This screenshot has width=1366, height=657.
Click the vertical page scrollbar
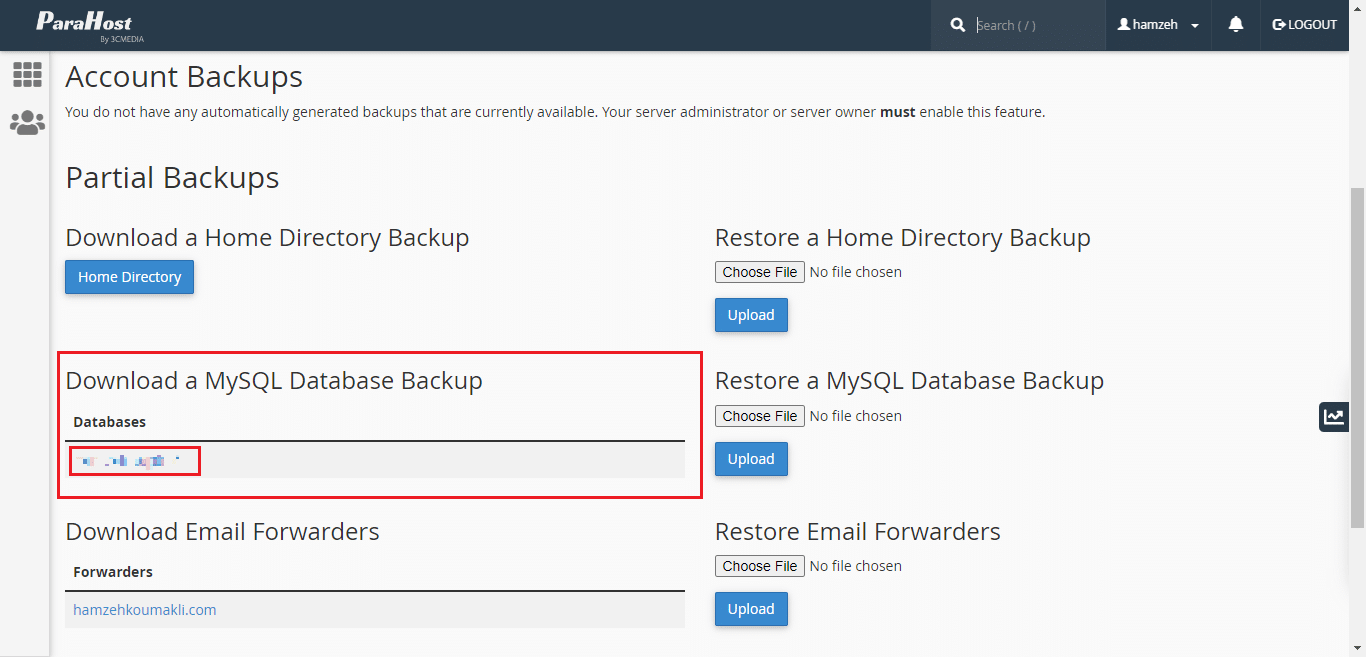(x=1357, y=350)
